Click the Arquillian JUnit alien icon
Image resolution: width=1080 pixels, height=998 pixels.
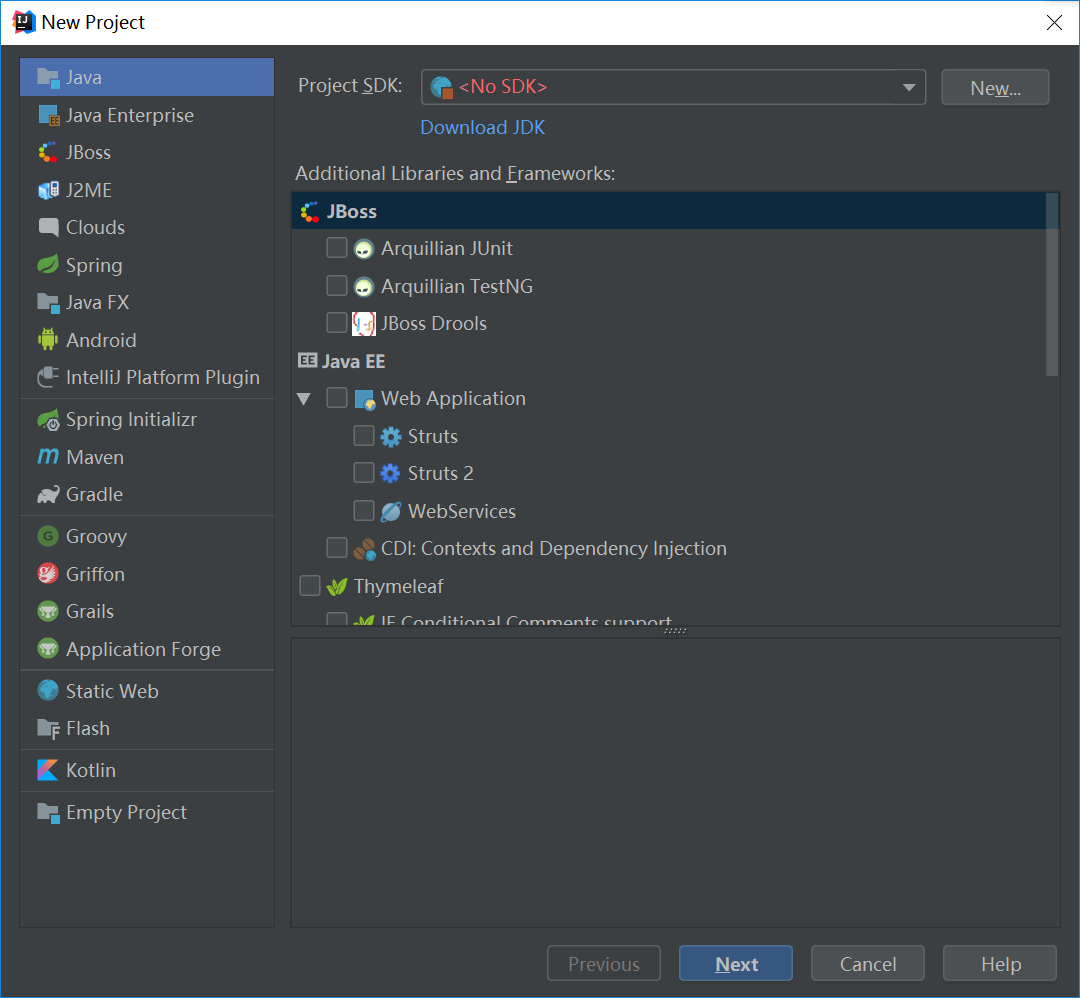[364, 249]
